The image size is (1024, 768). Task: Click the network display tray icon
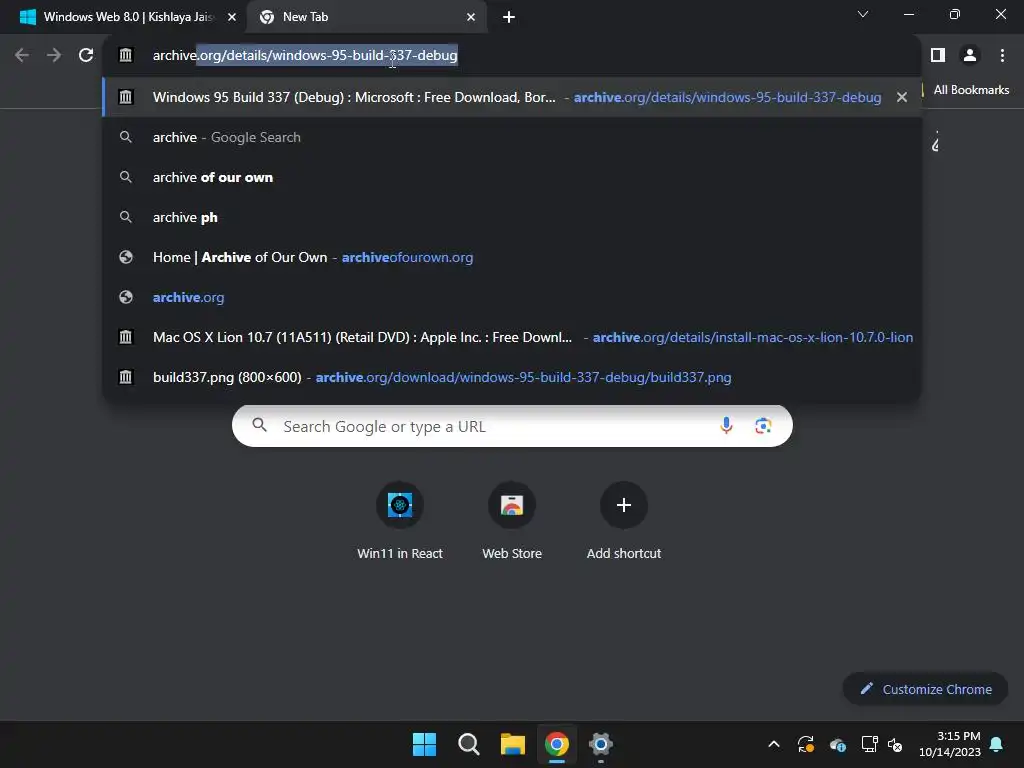coord(869,744)
